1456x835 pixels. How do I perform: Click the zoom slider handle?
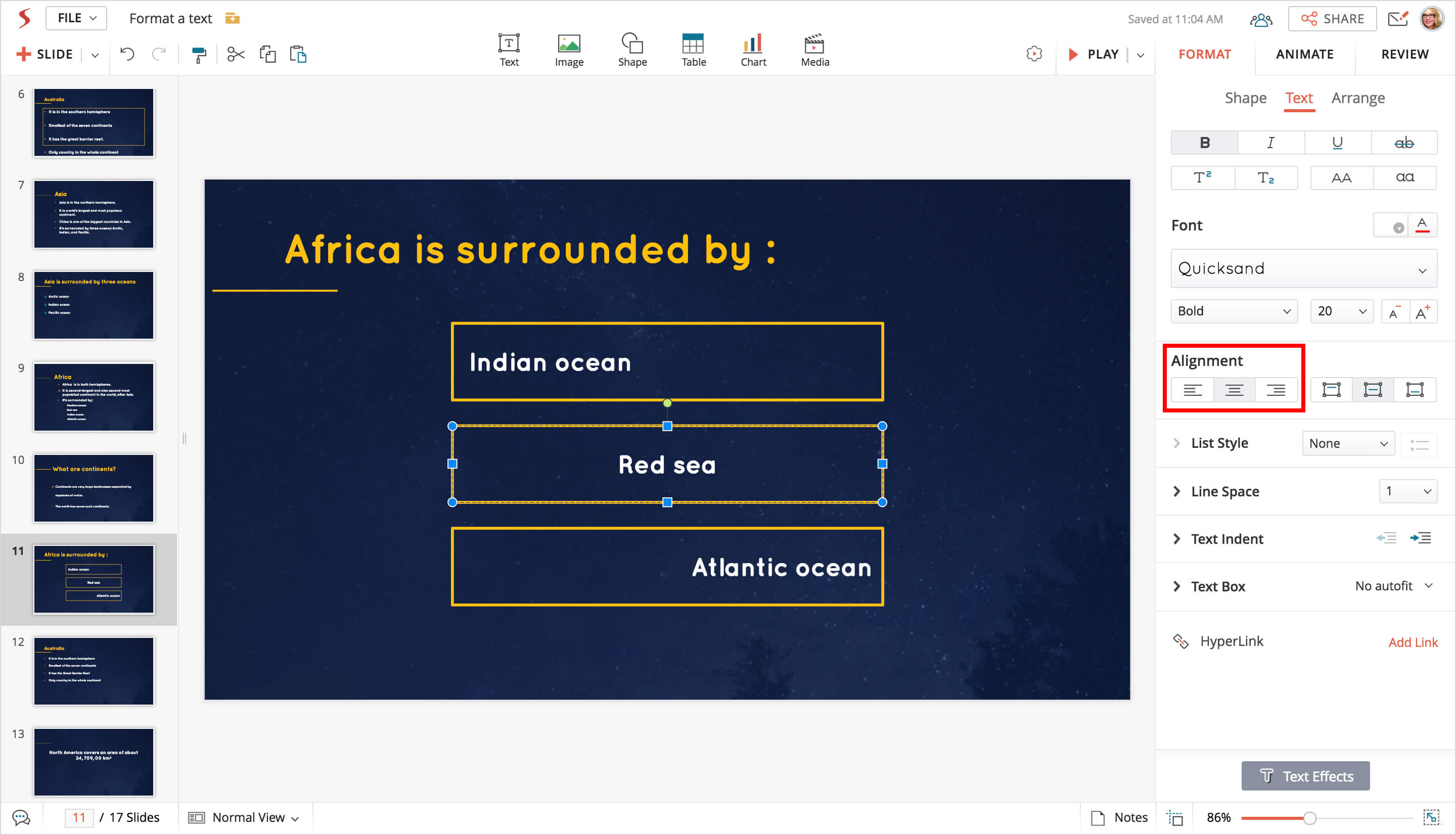pyautogui.click(x=1309, y=818)
